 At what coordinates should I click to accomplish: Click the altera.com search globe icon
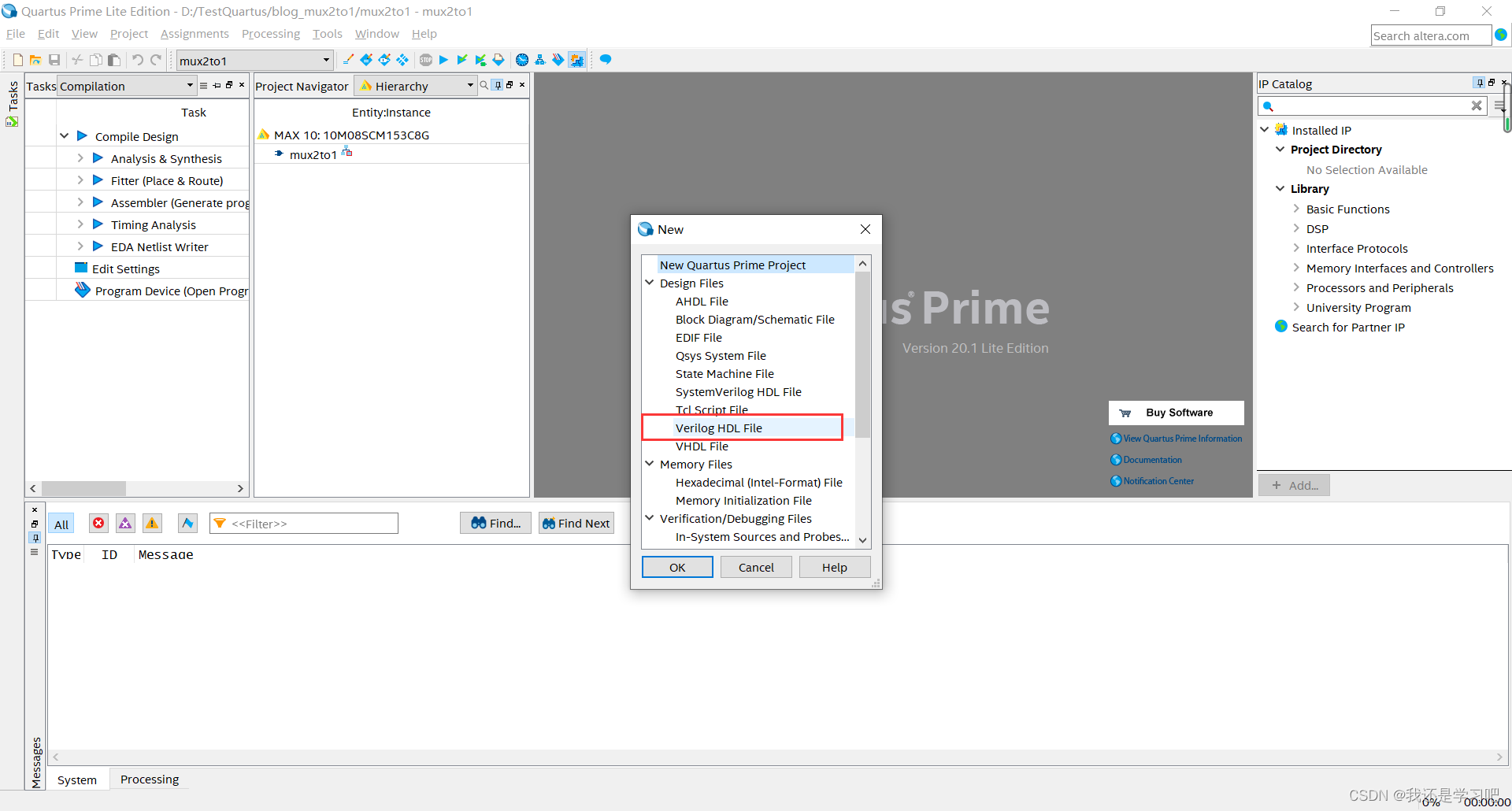(x=1501, y=35)
